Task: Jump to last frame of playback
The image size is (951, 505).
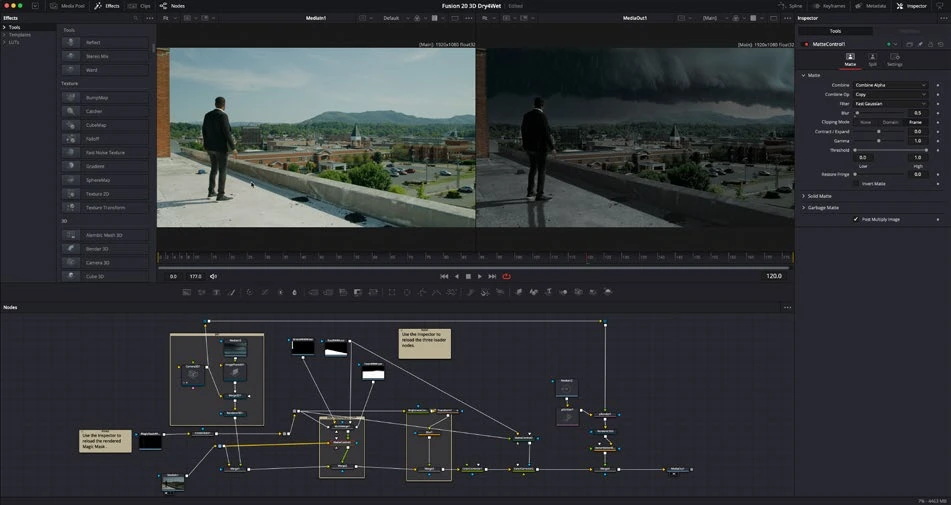Action: (492, 276)
